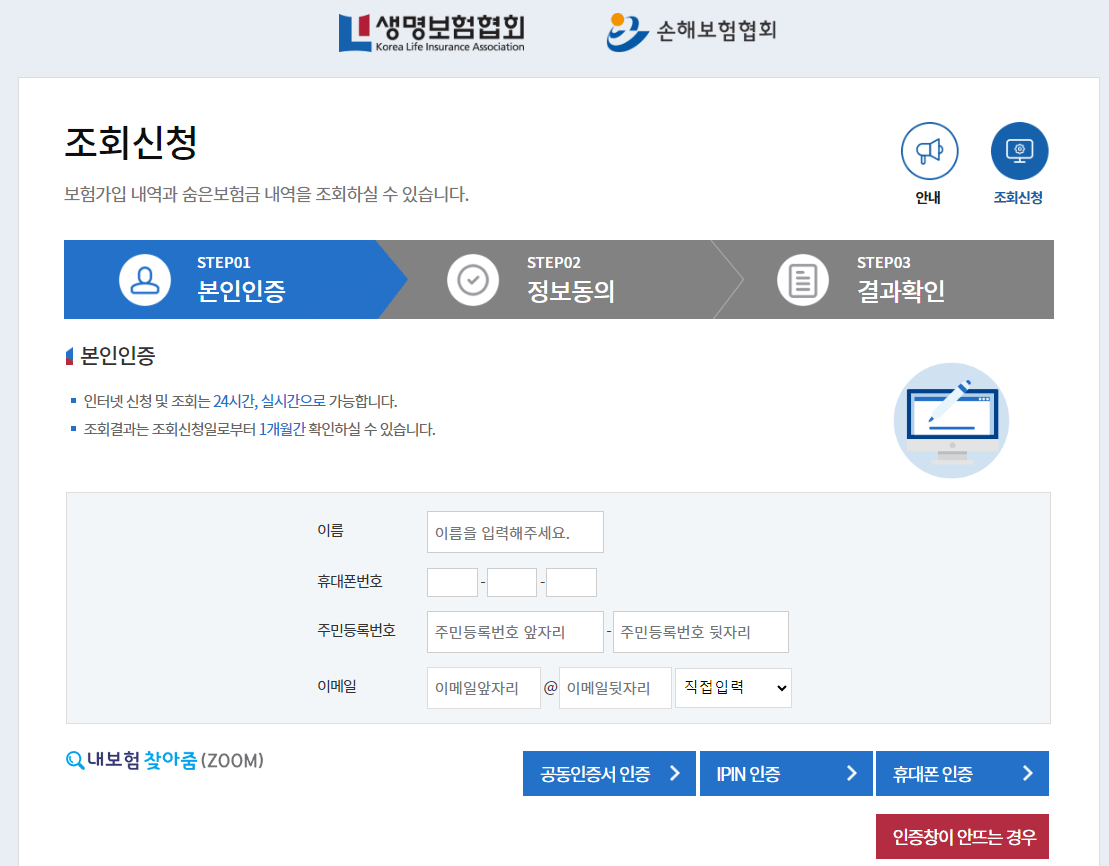
Task: Click the 인증창이 안뜨는 경우 button
Action: [x=962, y=837]
